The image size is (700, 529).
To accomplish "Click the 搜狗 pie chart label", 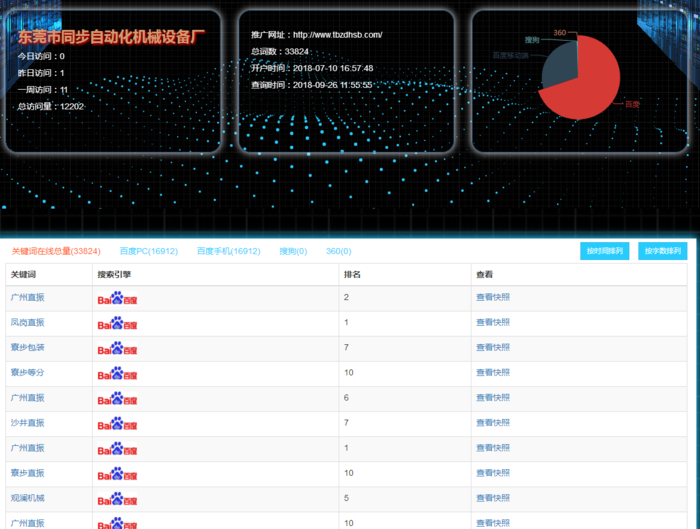I will (532, 40).
